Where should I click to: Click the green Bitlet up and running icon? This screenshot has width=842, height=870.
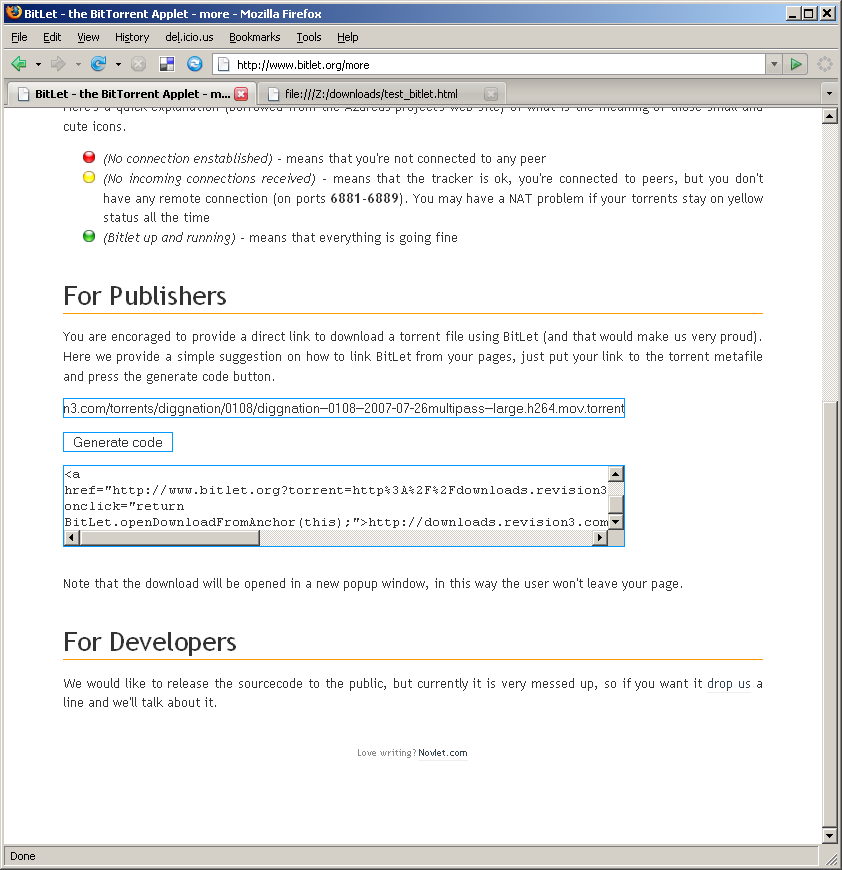coord(89,236)
